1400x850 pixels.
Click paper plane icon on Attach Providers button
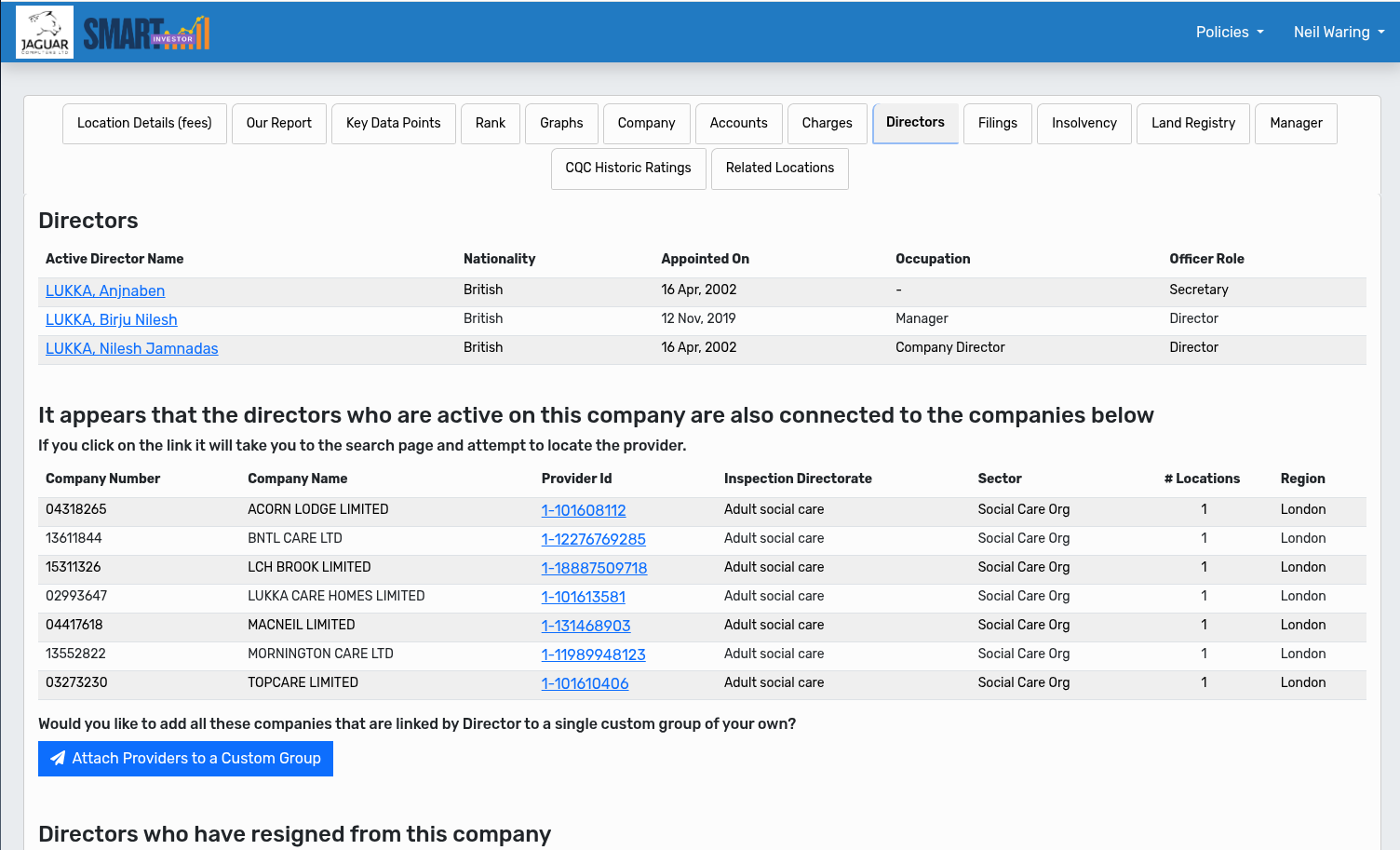(58, 759)
